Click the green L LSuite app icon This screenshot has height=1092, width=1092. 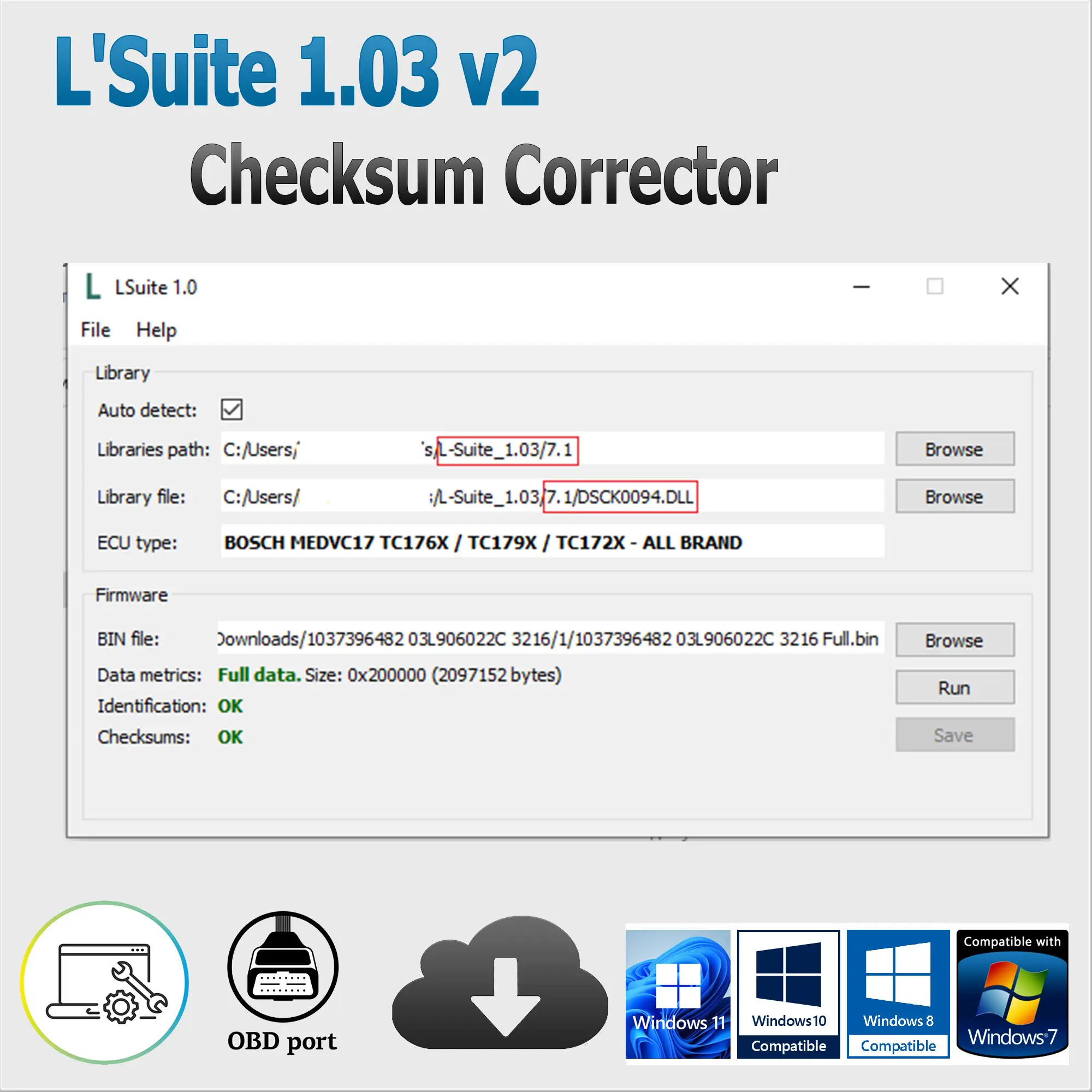pyautogui.click(x=92, y=287)
